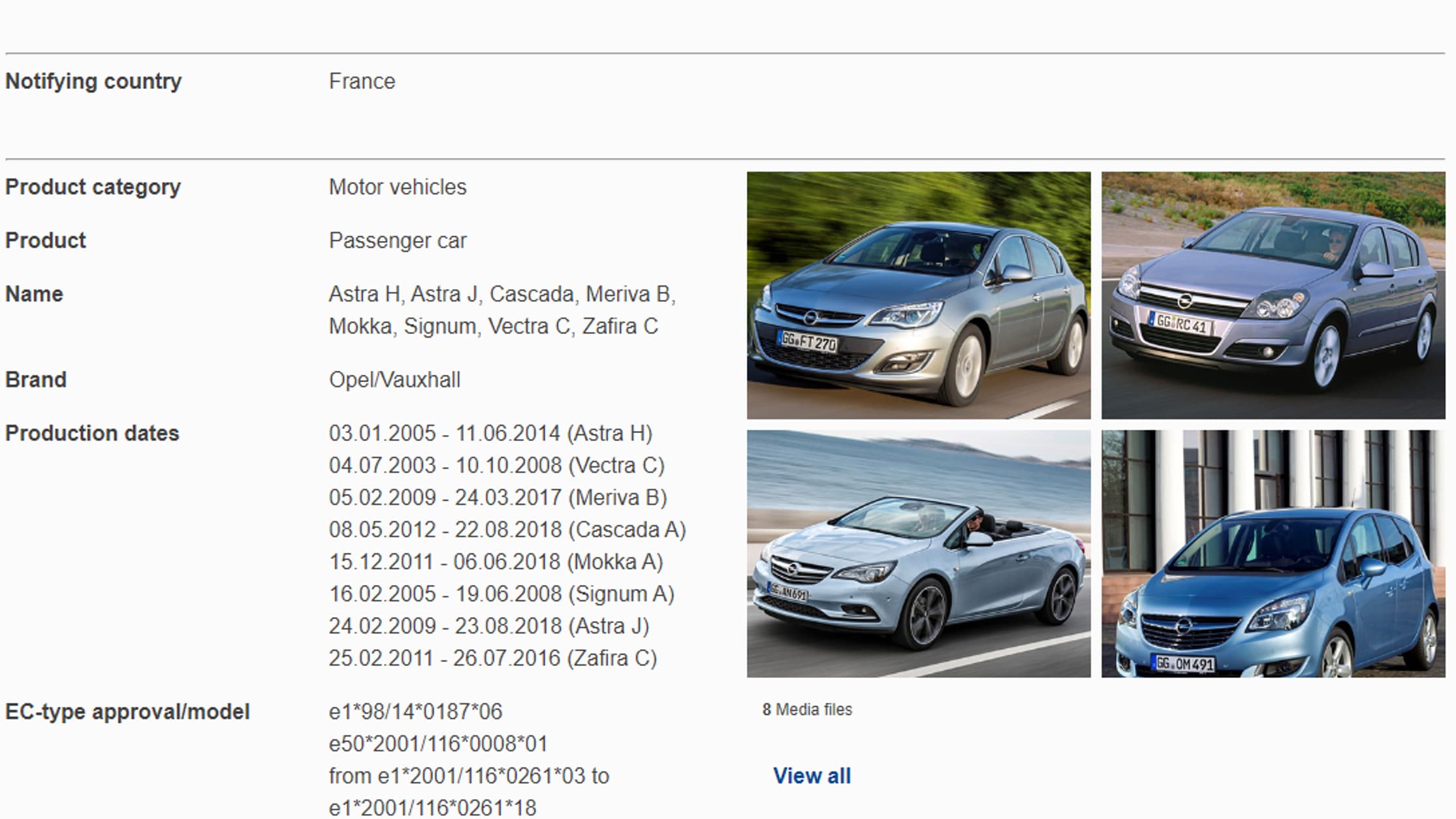Click the Vectra C production date line
The width and height of the screenshot is (1456, 819).
(496, 465)
